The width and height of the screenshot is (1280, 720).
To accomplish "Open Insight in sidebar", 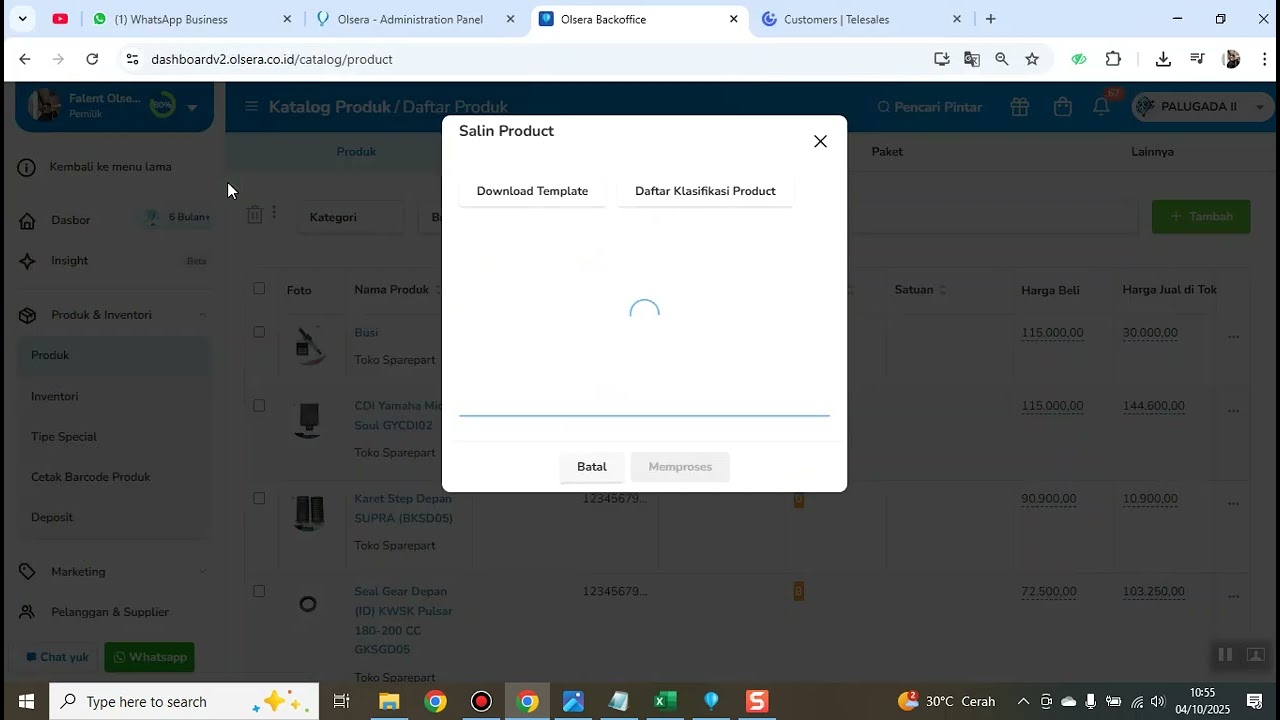I will (69, 261).
